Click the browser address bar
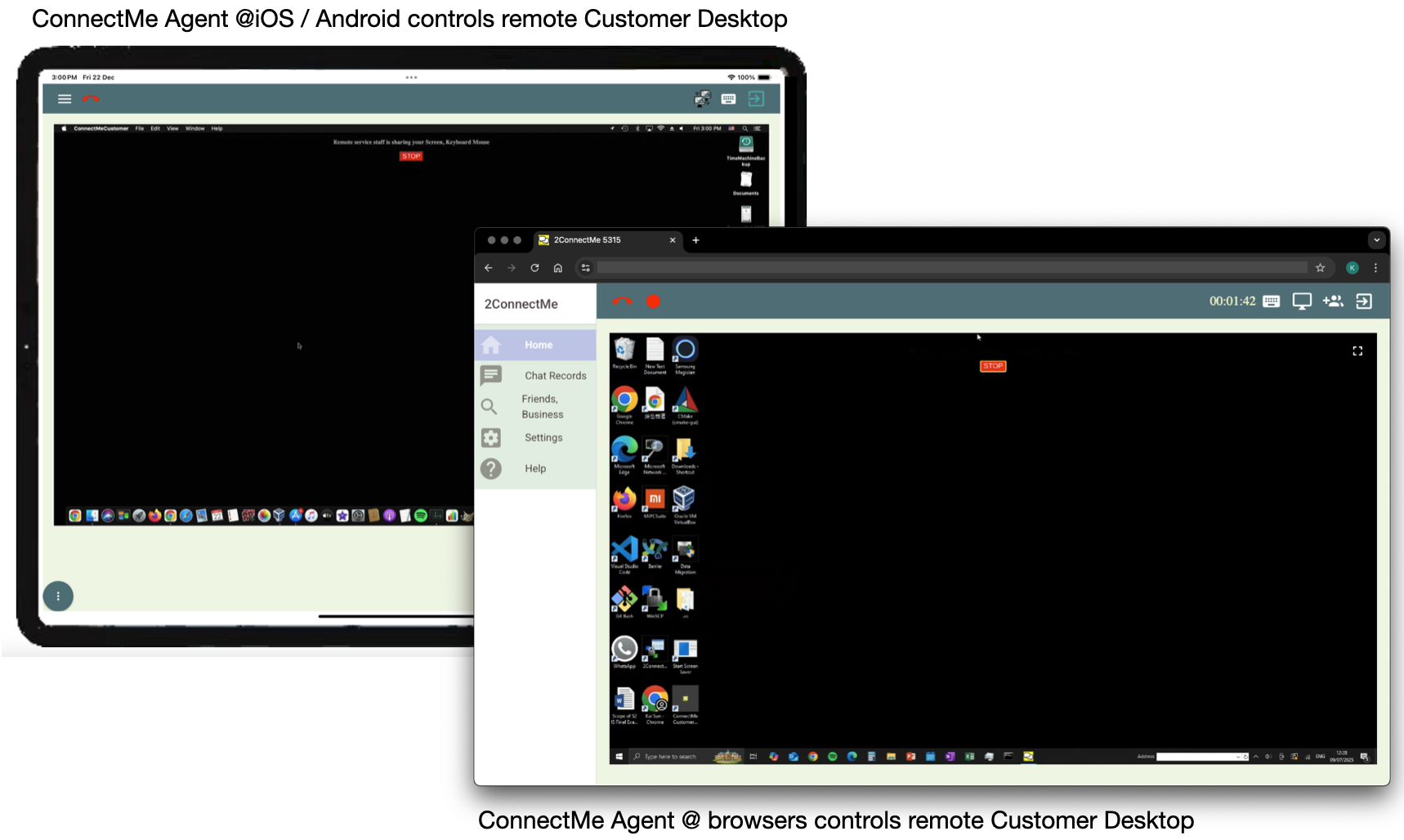The image size is (1404, 840). [952, 268]
